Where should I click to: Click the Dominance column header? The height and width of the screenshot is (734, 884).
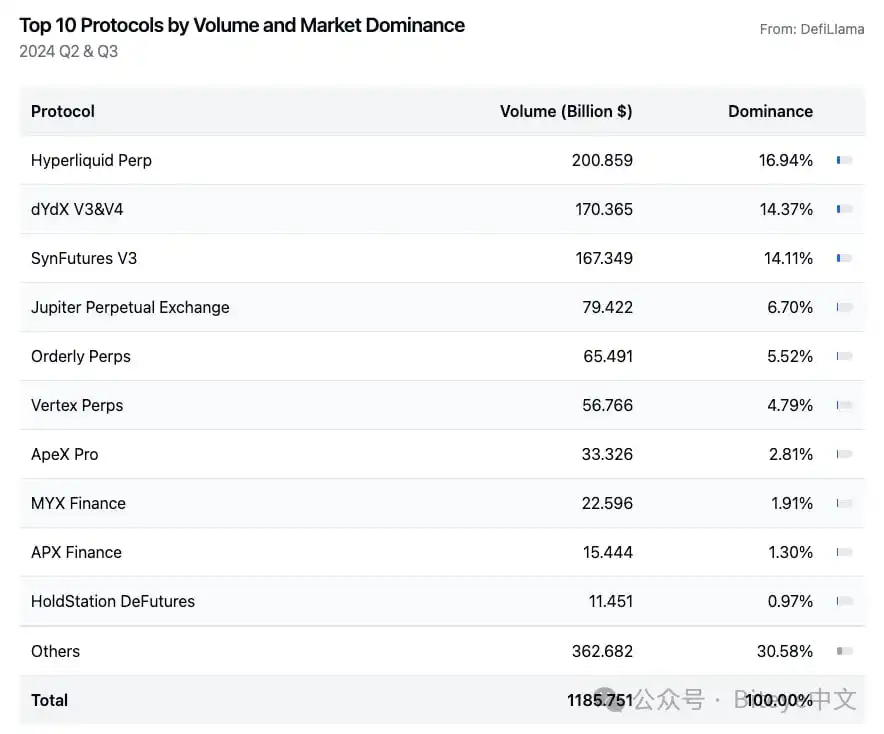click(x=770, y=111)
